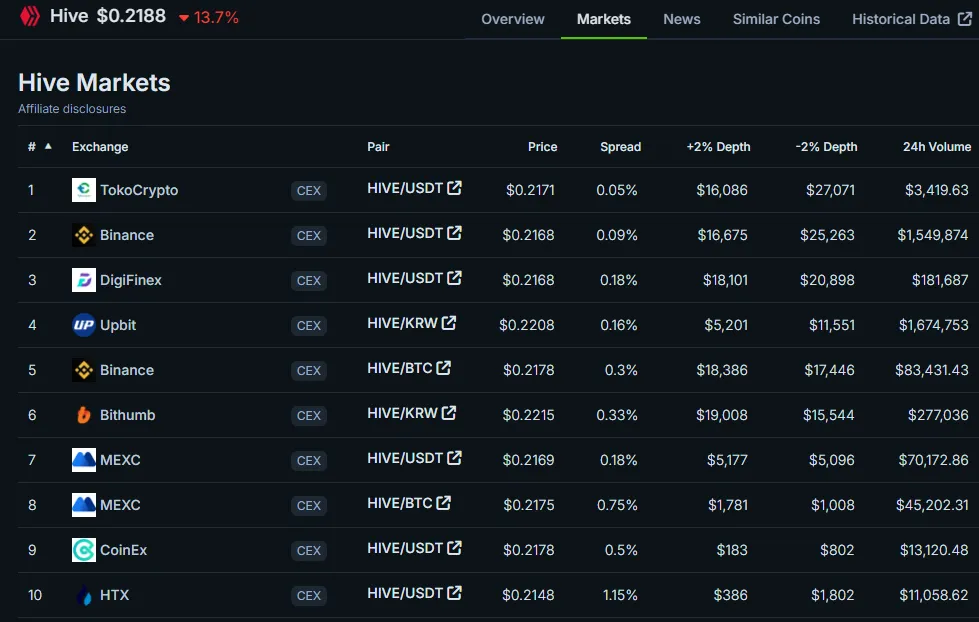Image resolution: width=979 pixels, height=622 pixels.
Task: Click the Upbit exchange logo
Action: (84, 325)
